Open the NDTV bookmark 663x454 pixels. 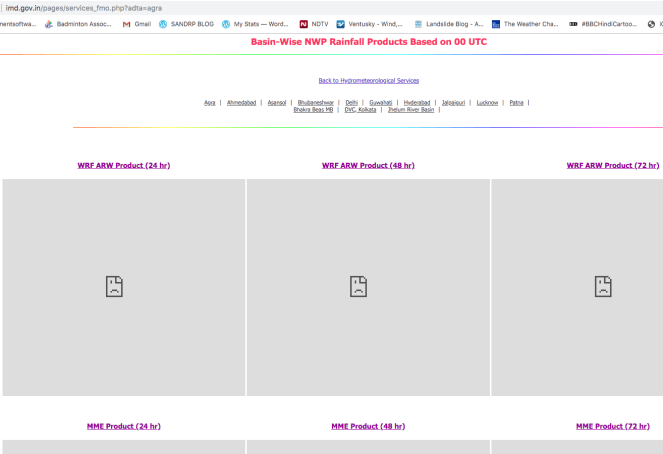[x=313, y=24]
